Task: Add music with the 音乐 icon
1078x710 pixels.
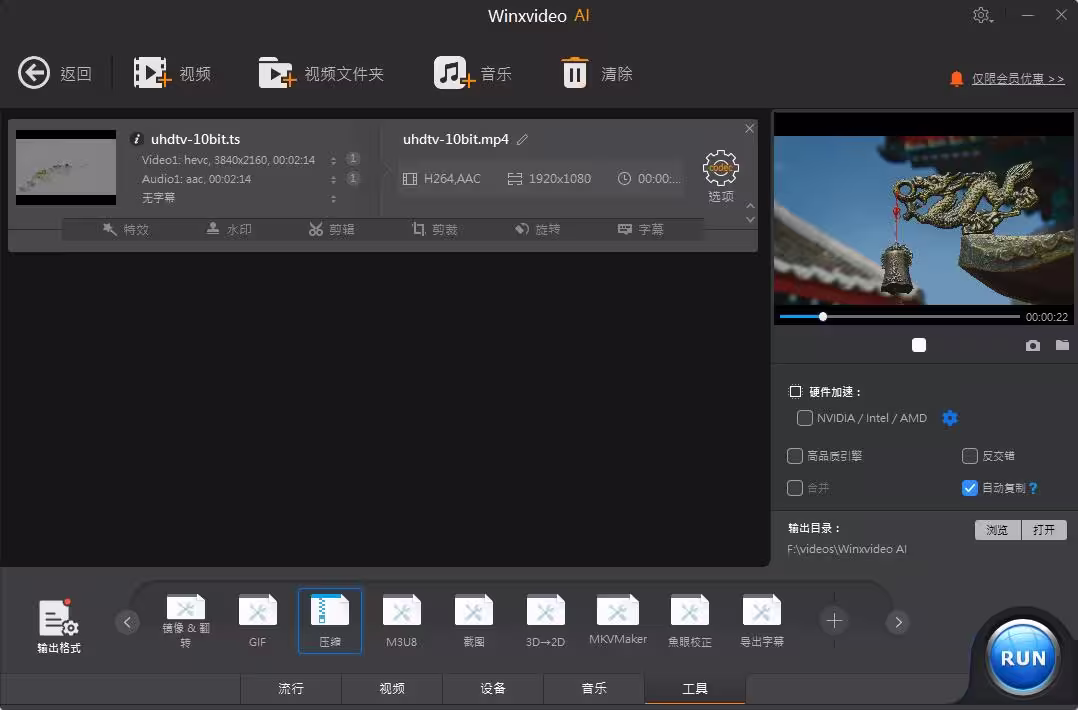Action: point(454,73)
